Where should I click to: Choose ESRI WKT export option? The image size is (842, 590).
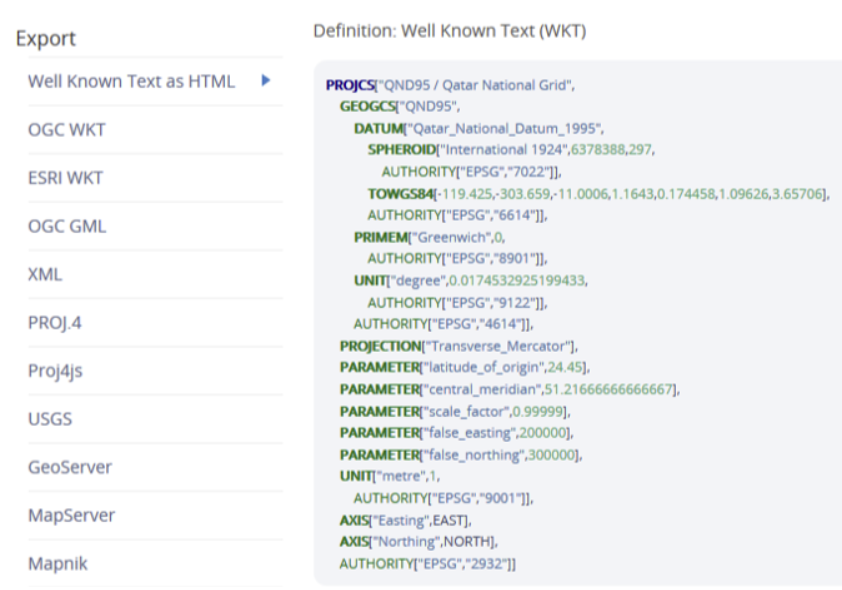(x=65, y=178)
